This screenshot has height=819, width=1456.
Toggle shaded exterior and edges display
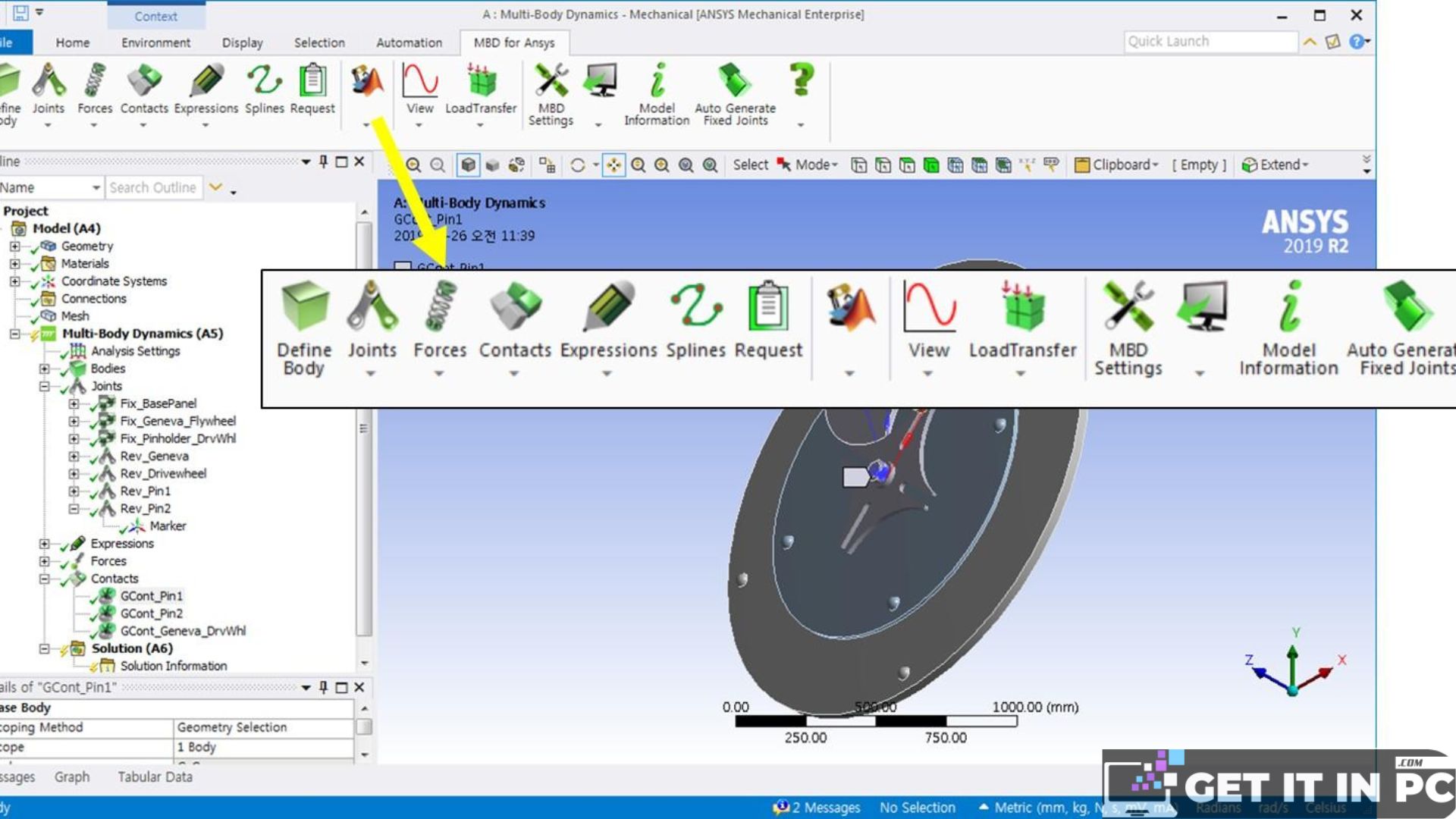tap(469, 165)
